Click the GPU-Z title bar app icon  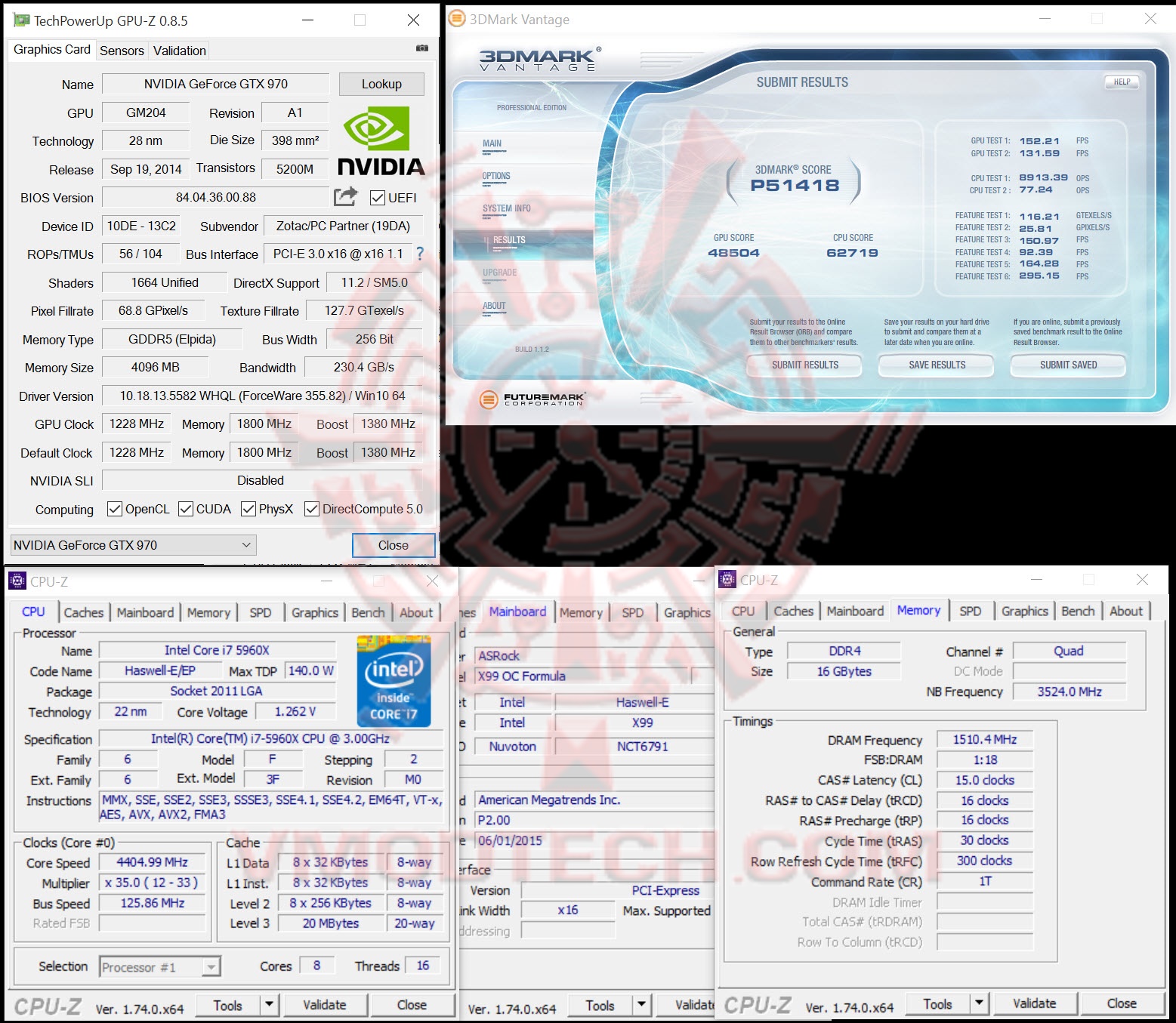coord(22,20)
